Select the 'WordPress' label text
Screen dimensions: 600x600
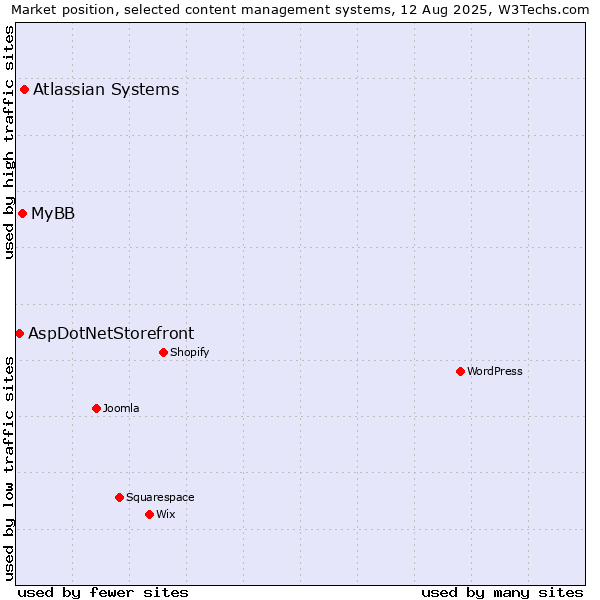pyautogui.click(x=494, y=371)
